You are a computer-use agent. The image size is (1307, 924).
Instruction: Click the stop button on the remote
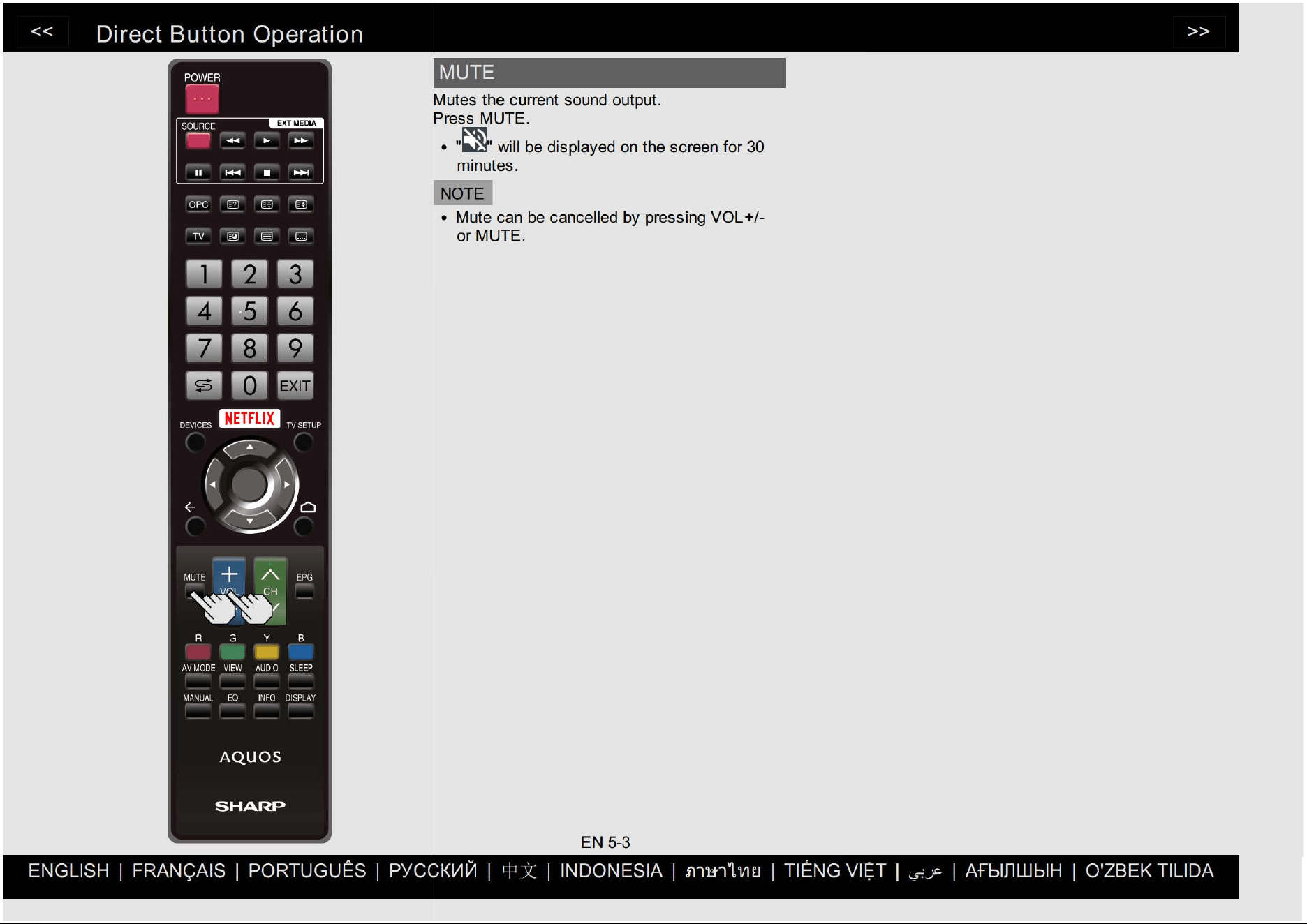267,172
